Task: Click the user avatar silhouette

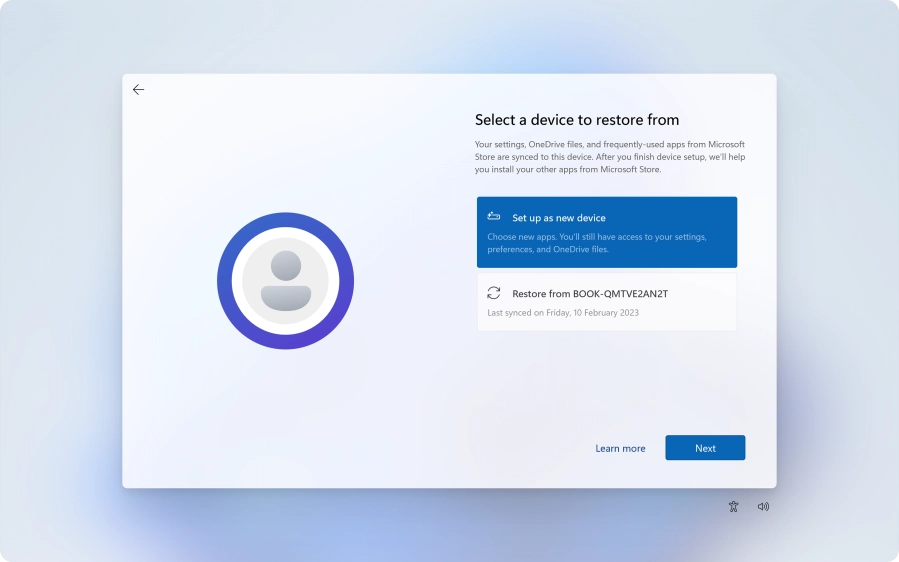Action: pos(285,280)
